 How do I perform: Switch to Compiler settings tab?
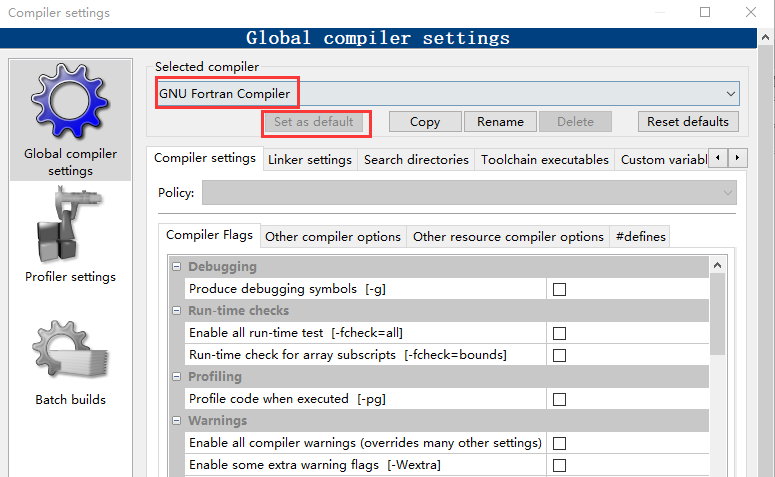coord(205,158)
